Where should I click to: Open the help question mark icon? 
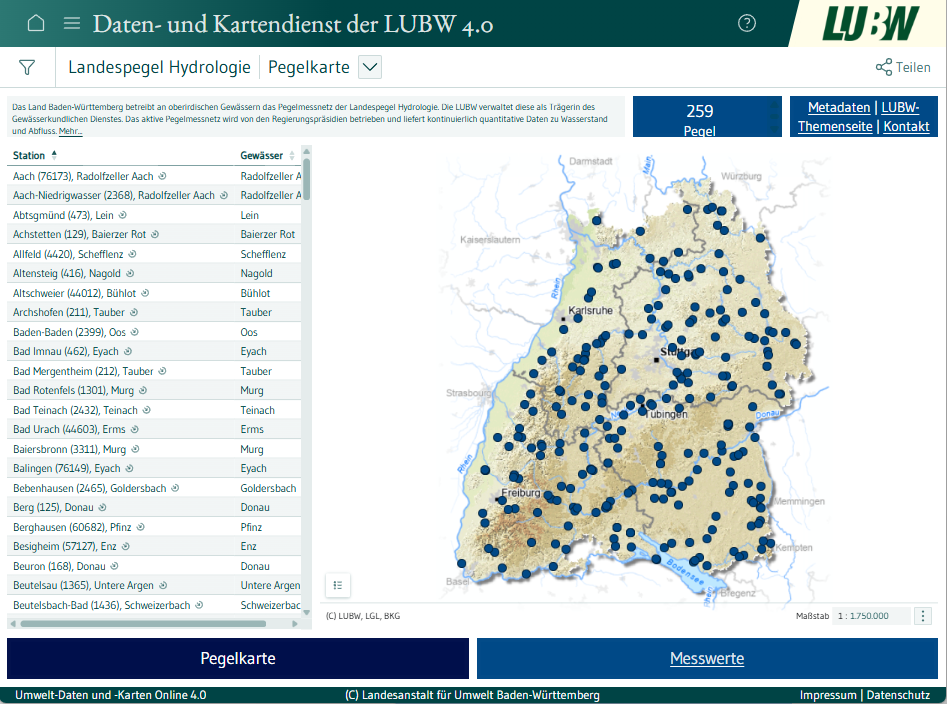[x=746, y=23]
